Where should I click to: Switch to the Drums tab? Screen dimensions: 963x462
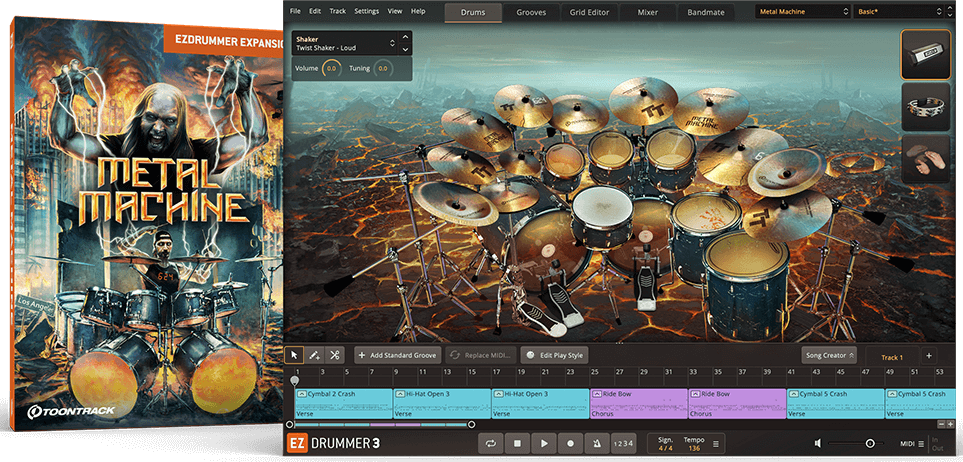[x=473, y=12]
